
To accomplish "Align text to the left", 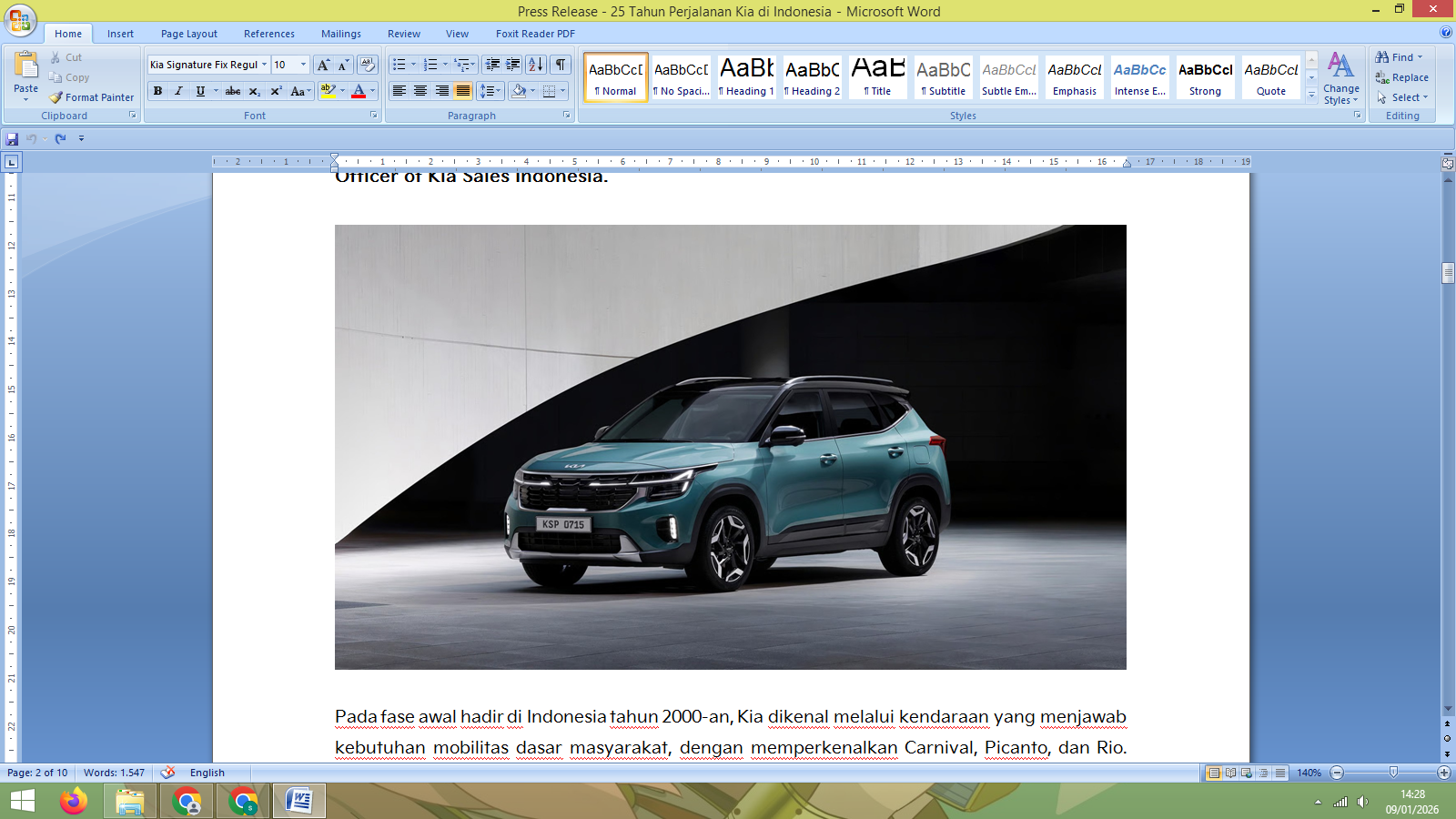I will (x=399, y=91).
